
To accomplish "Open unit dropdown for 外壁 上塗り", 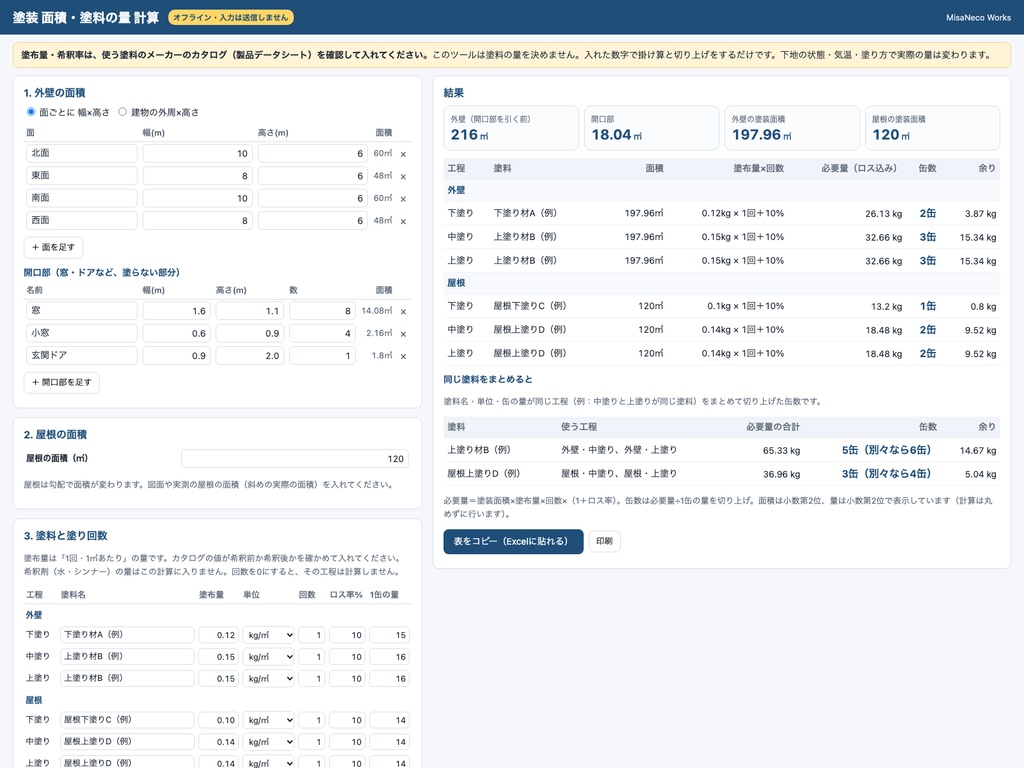I will coord(268,679).
